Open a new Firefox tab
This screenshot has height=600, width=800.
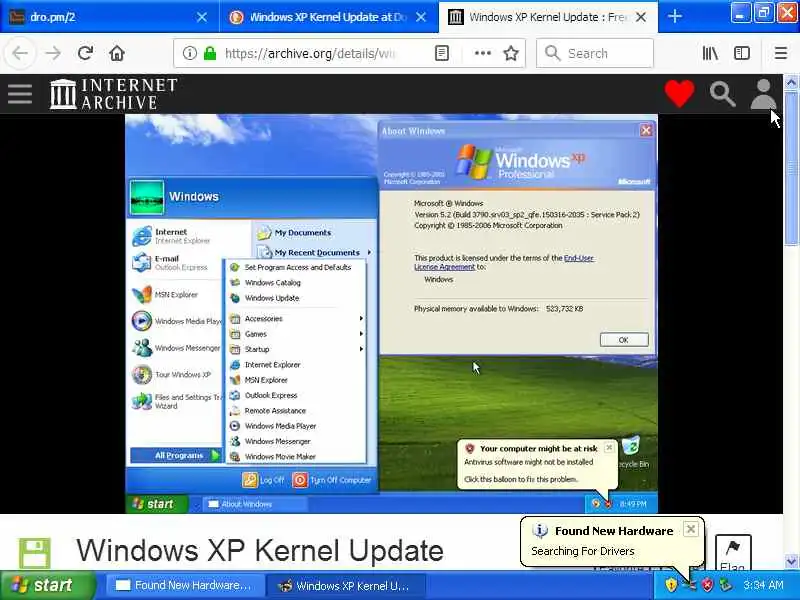pos(674,16)
